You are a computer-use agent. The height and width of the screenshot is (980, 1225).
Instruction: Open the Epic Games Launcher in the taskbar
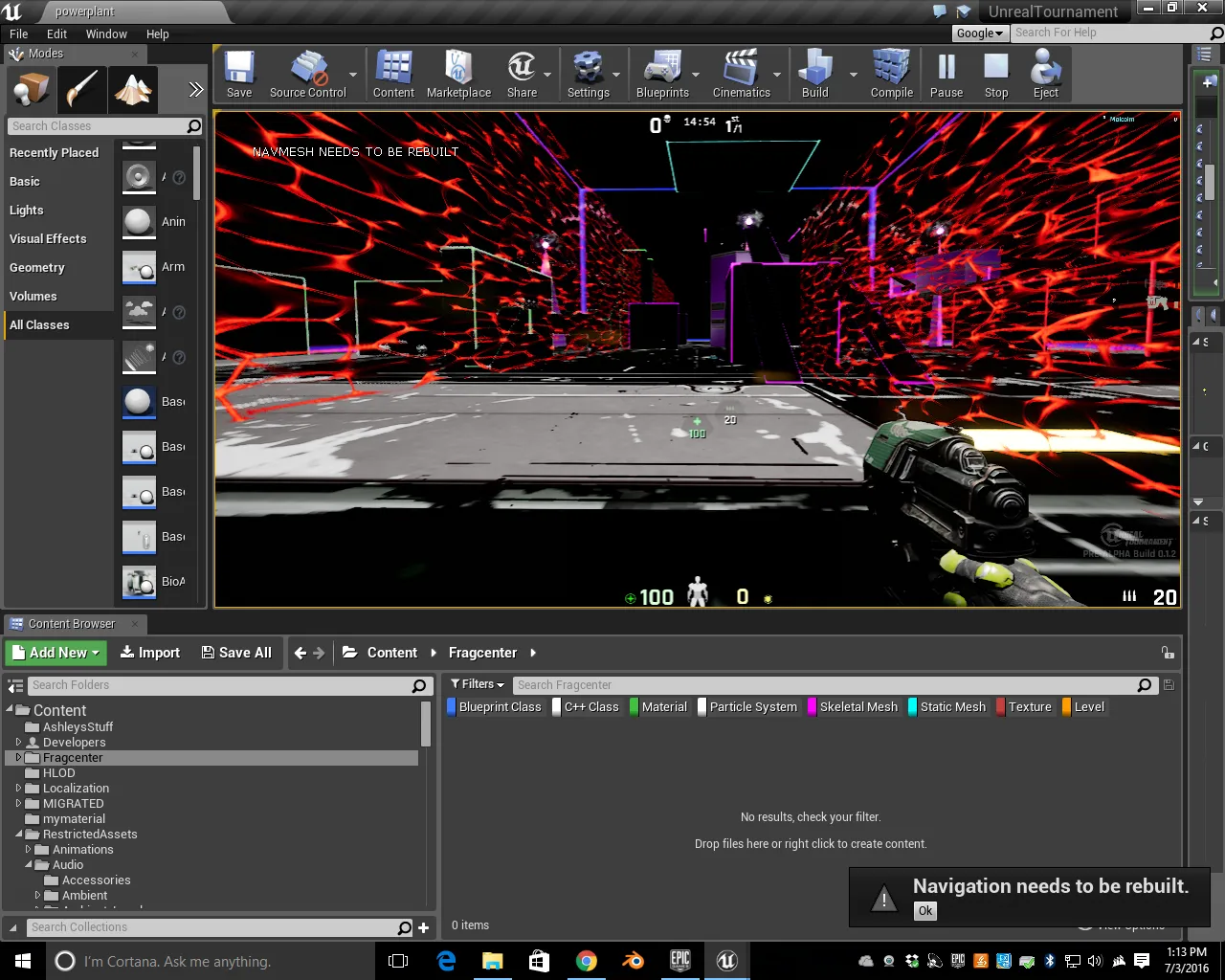[x=680, y=961]
